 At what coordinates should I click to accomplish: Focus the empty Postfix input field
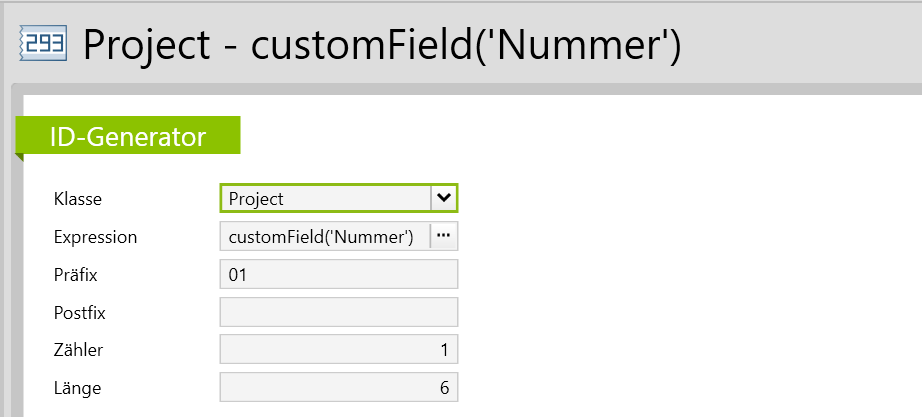click(338, 312)
